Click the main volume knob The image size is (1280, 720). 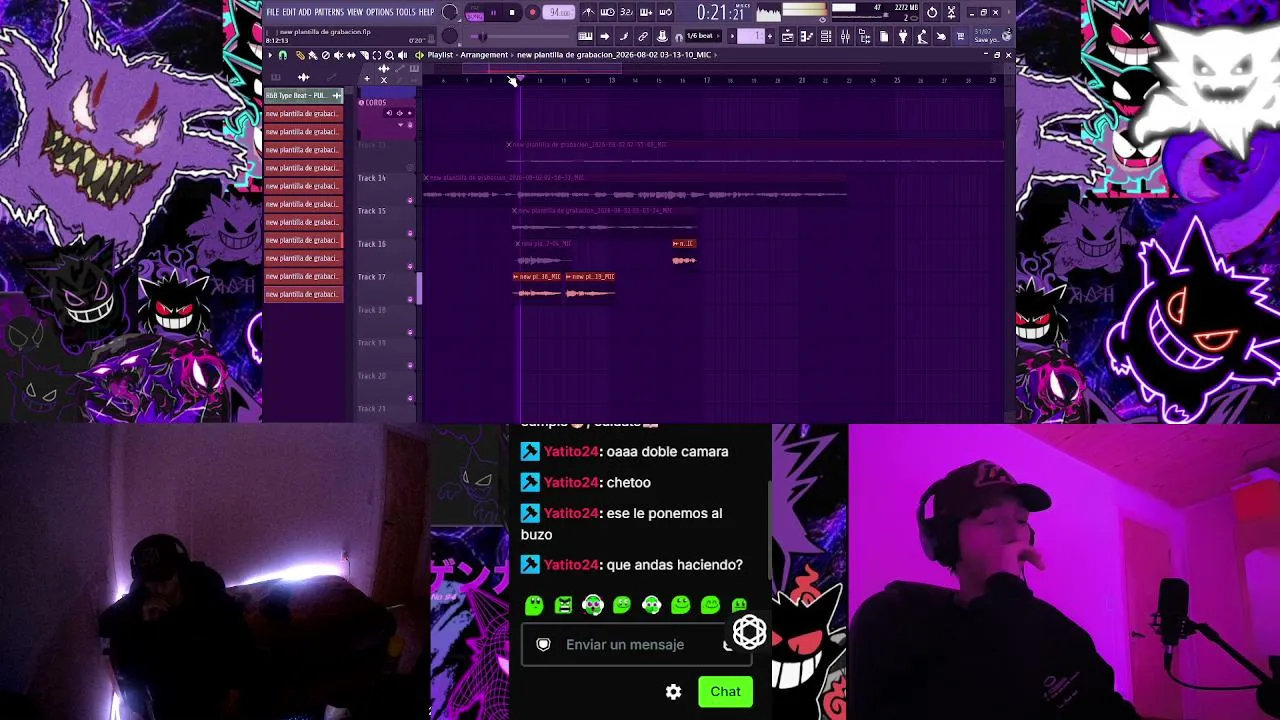(x=451, y=13)
